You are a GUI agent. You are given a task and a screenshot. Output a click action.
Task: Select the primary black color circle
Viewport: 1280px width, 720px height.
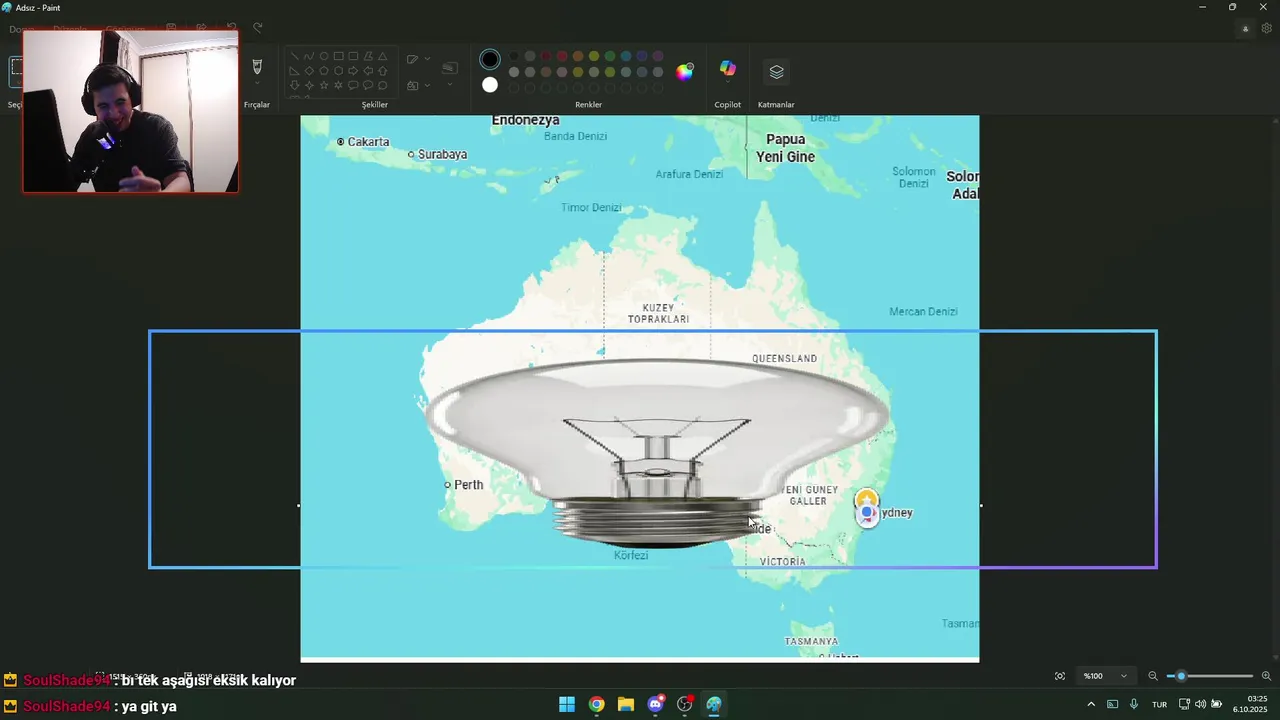click(x=490, y=59)
